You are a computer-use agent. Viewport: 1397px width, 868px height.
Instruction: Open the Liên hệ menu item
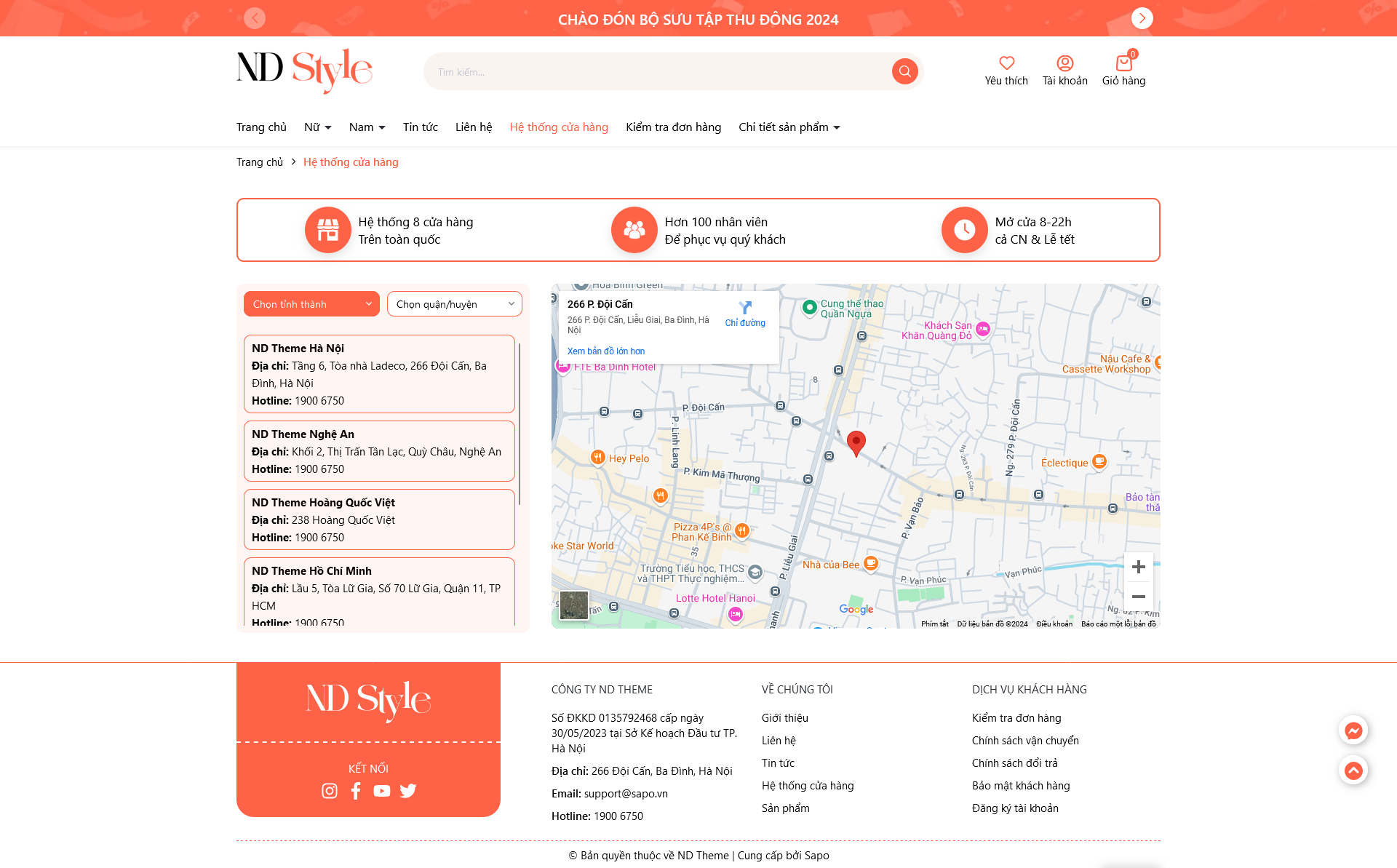click(474, 127)
